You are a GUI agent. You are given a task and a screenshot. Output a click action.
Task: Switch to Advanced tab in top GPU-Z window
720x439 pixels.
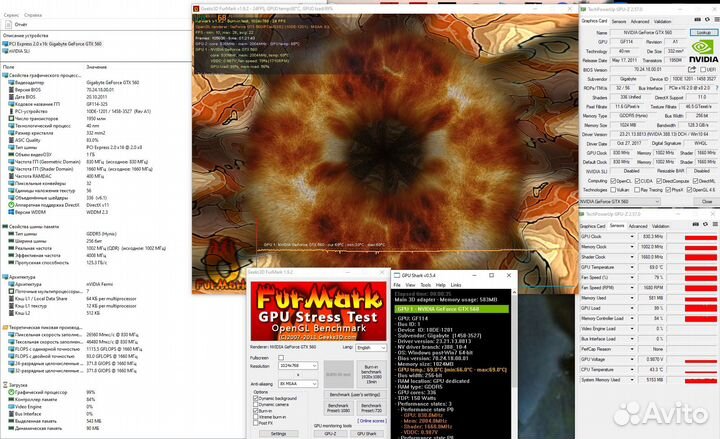[640, 21]
